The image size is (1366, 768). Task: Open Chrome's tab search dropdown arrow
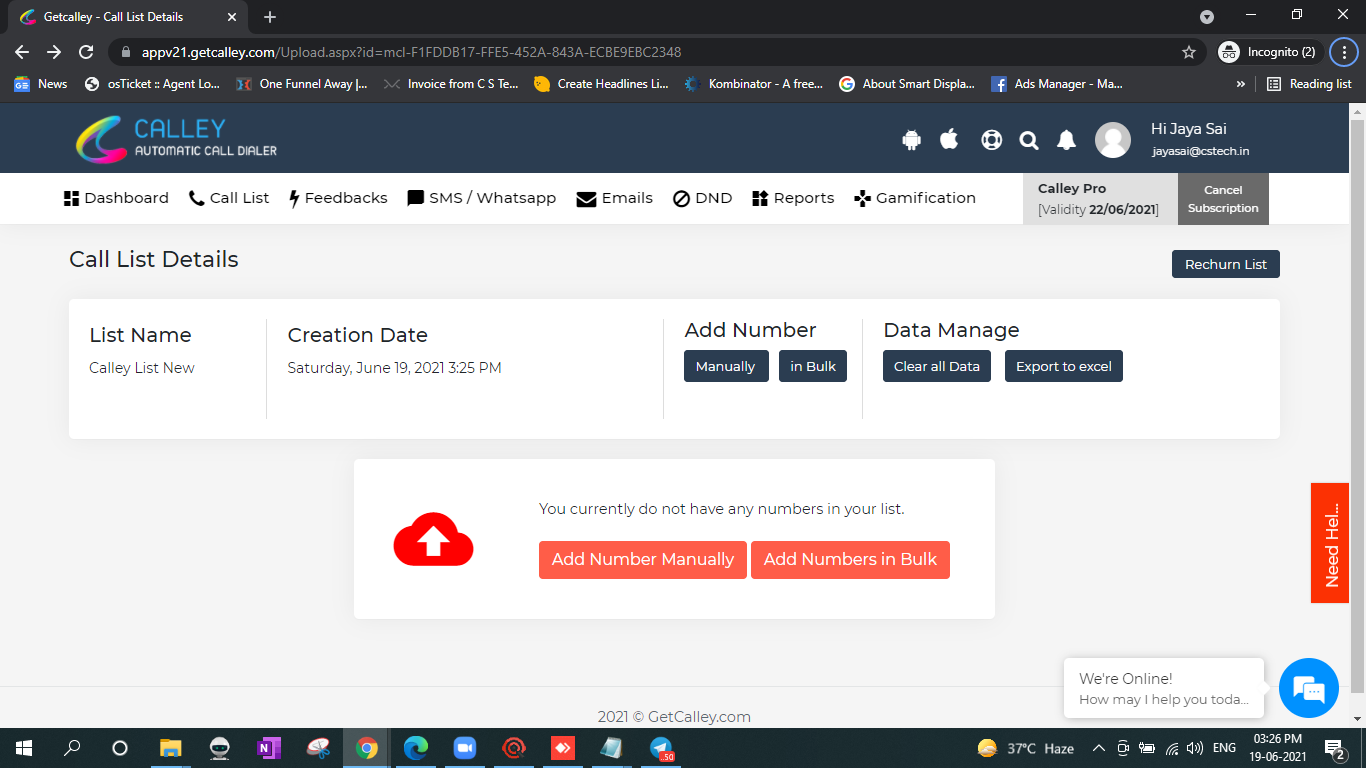(x=1207, y=17)
